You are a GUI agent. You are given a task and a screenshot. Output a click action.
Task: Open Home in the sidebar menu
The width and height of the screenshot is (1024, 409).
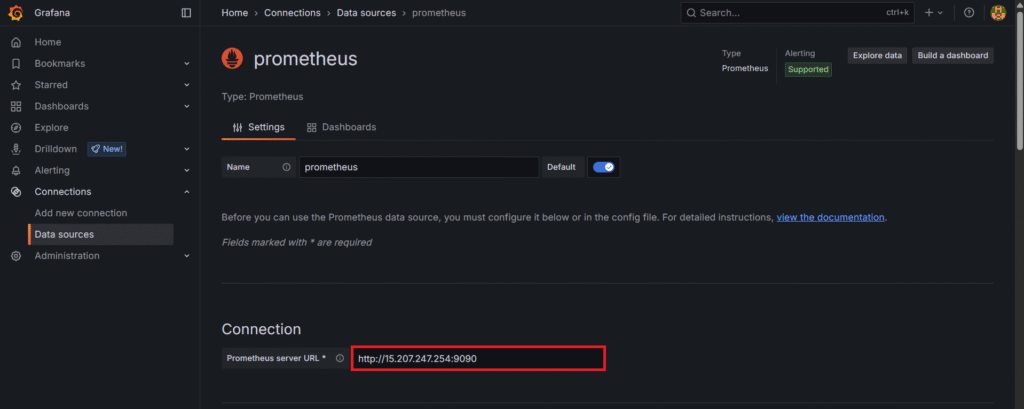[x=48, y=42]
